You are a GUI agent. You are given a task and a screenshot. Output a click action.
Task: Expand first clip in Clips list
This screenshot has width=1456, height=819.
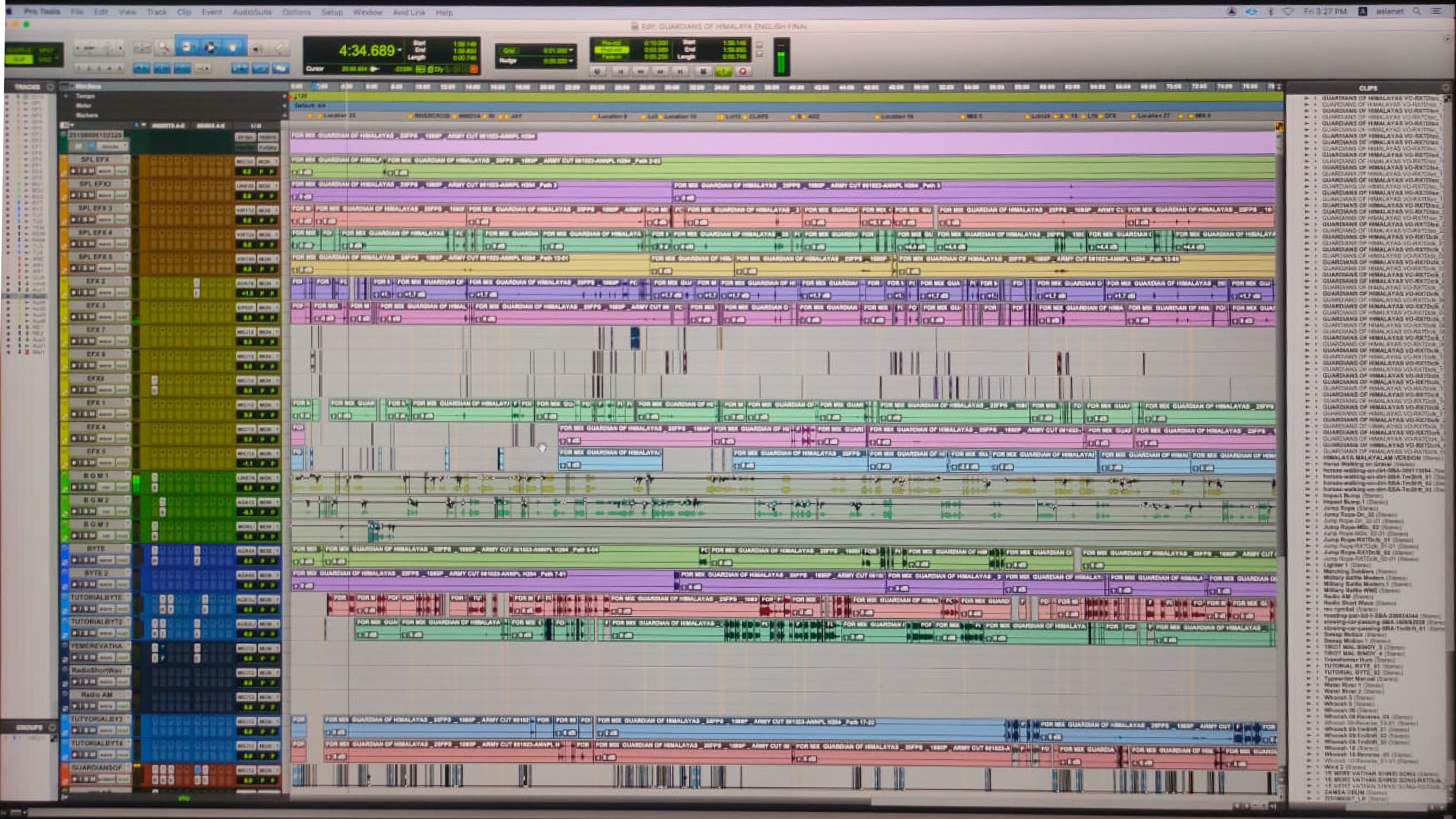[1306, 98]
